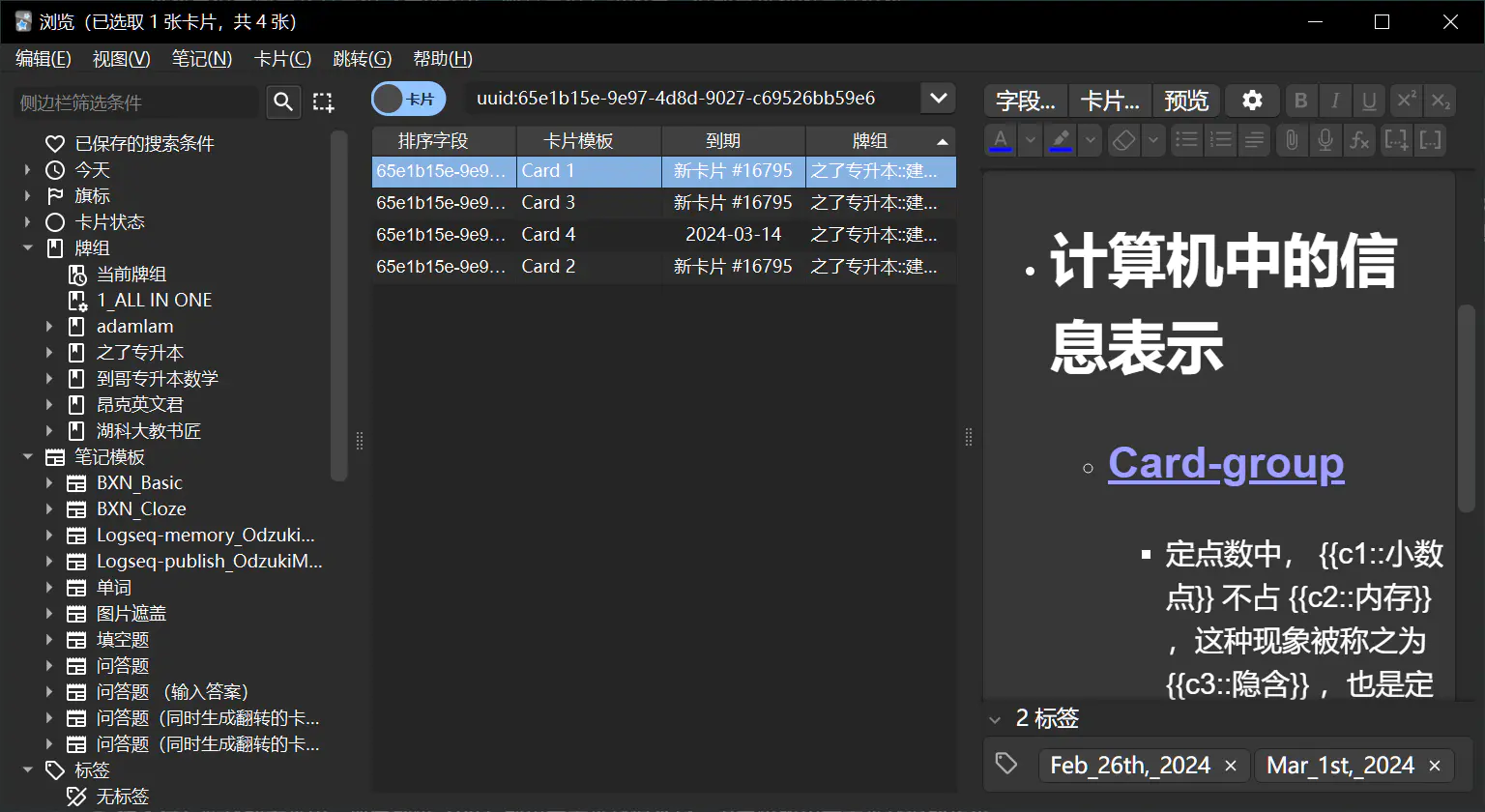Click the search magnifier icon
Screen dimensions: 1485x812
[283, 101]
